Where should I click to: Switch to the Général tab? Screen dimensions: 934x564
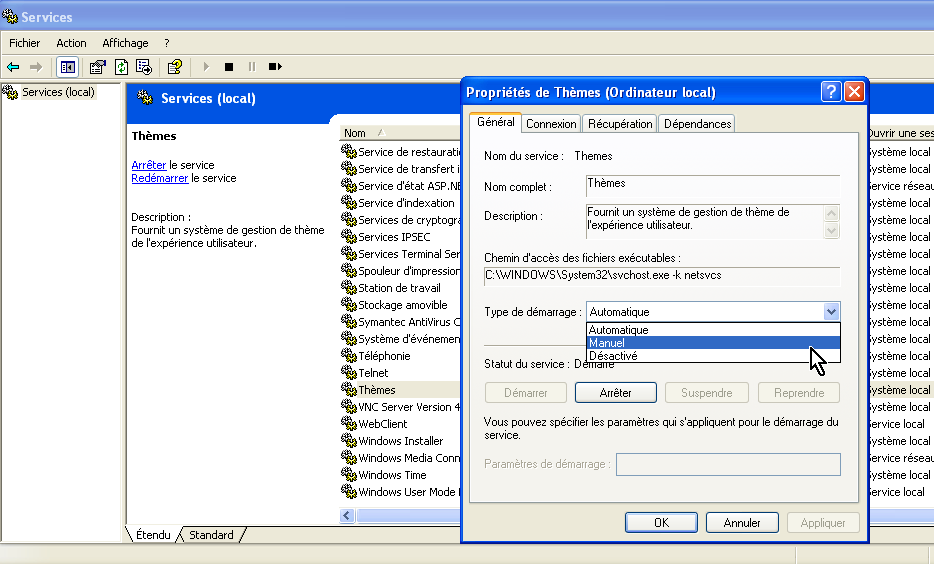(496, 121)
